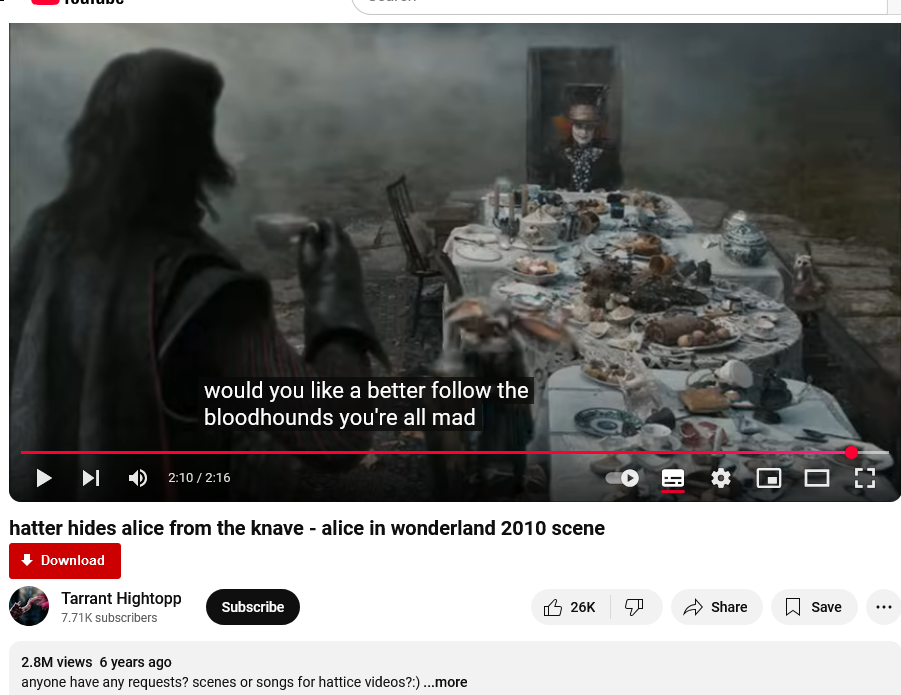Subscribe to Tarrant Hightopp
This screenshot has width=901, height=695.
253,607
